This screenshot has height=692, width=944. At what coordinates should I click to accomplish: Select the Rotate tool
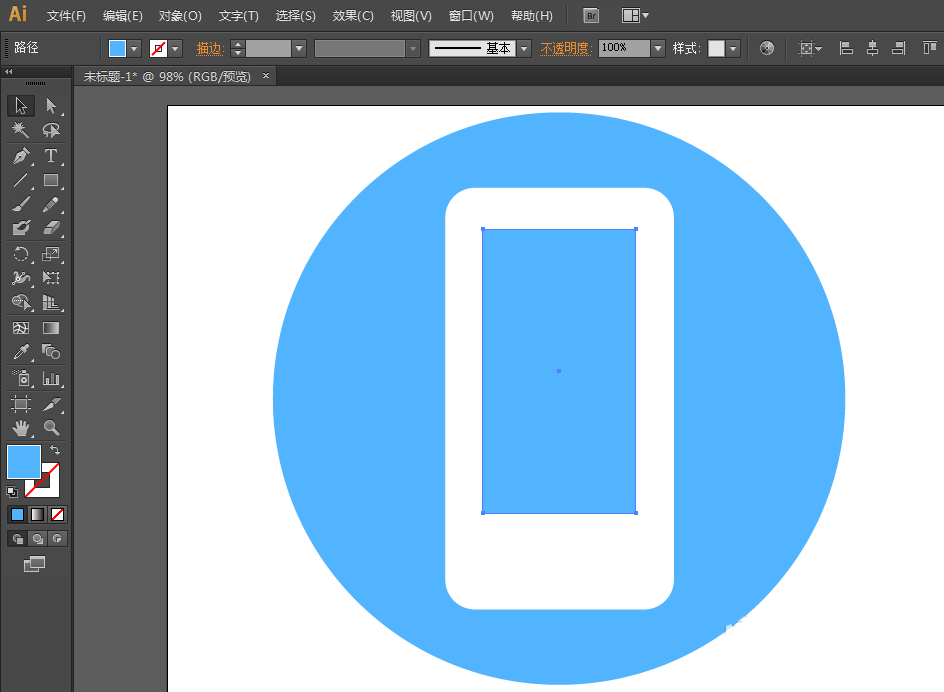[21, 254]
